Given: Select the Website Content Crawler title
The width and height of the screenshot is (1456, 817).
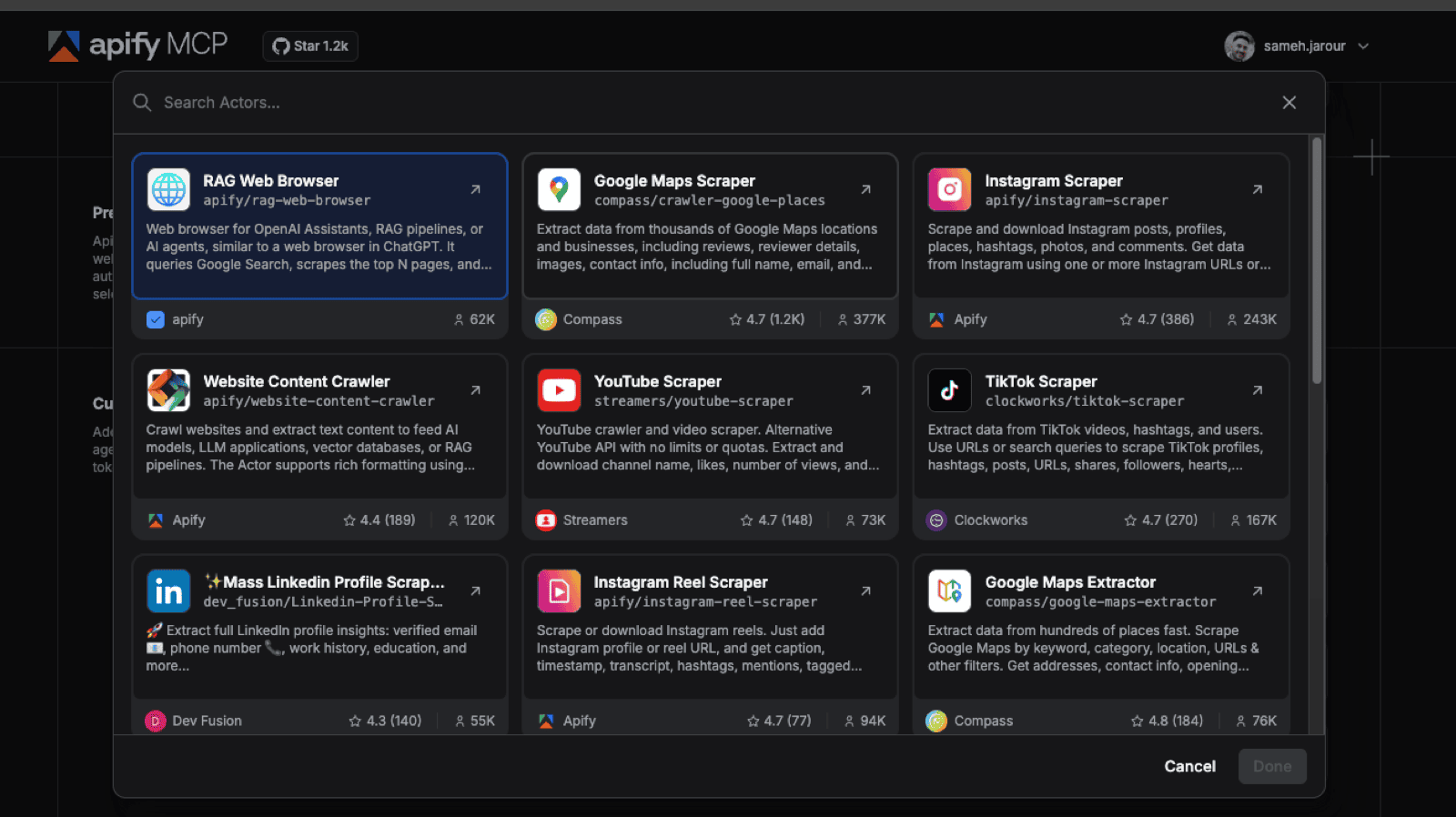Looking at the screenshot, I should [x=297, y=382].
